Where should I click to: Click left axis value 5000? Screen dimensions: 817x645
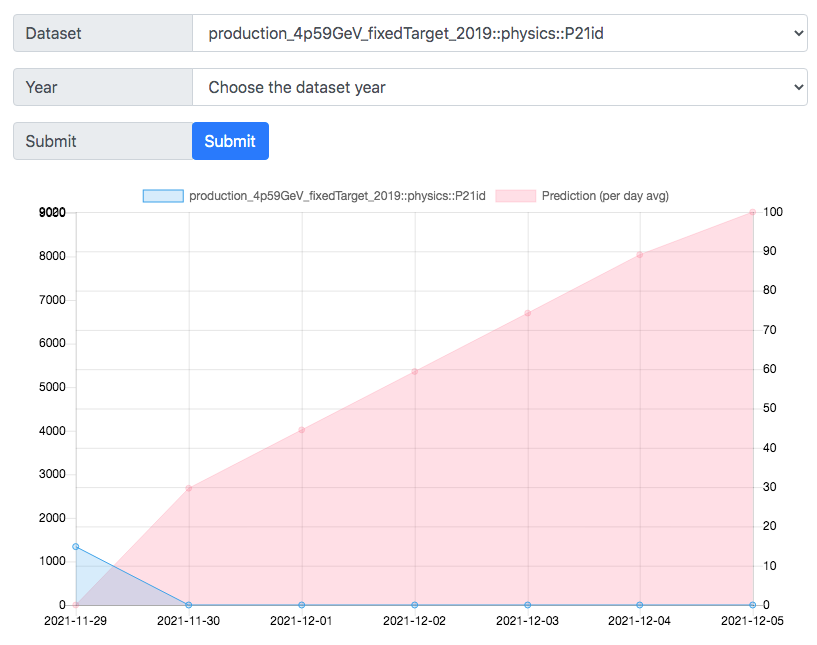point(52,387)
